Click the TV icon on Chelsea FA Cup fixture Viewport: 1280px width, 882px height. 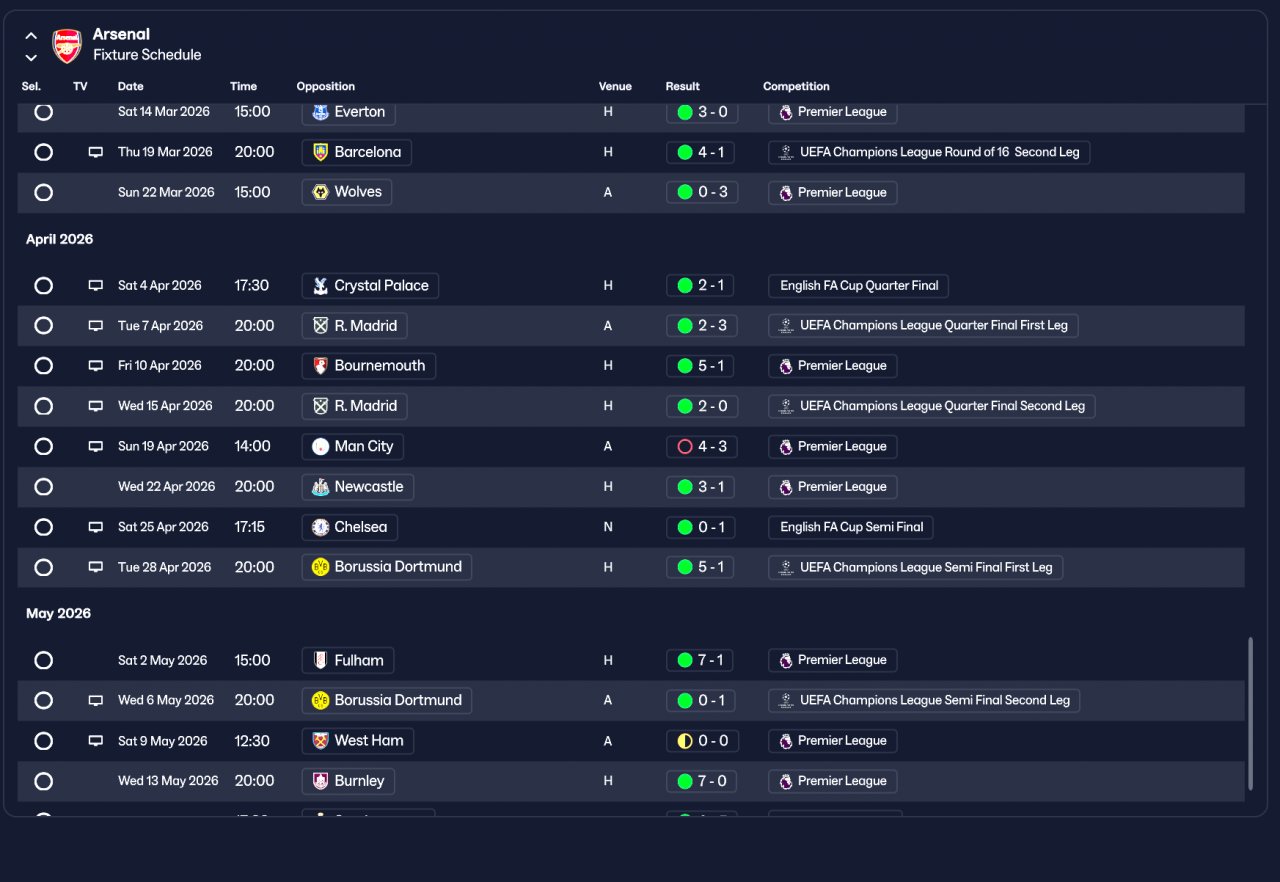96,527
